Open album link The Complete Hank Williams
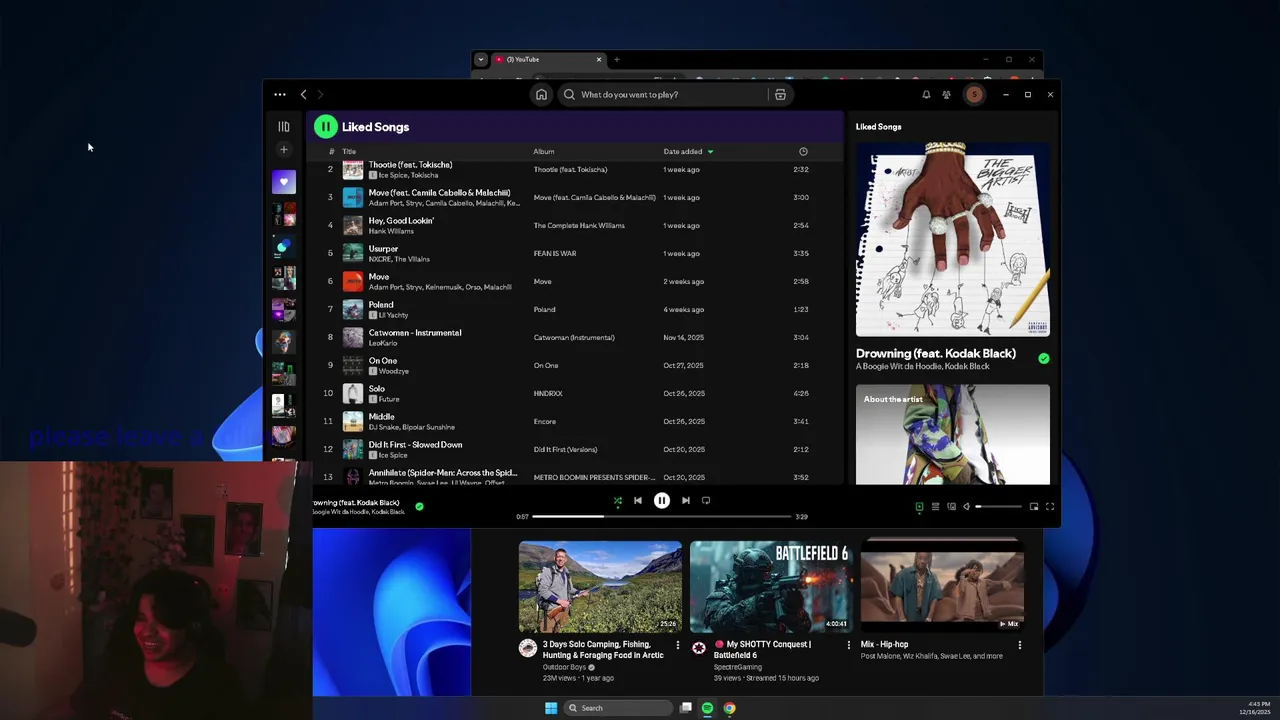The image size is (1280, 720). pos(579,226)
